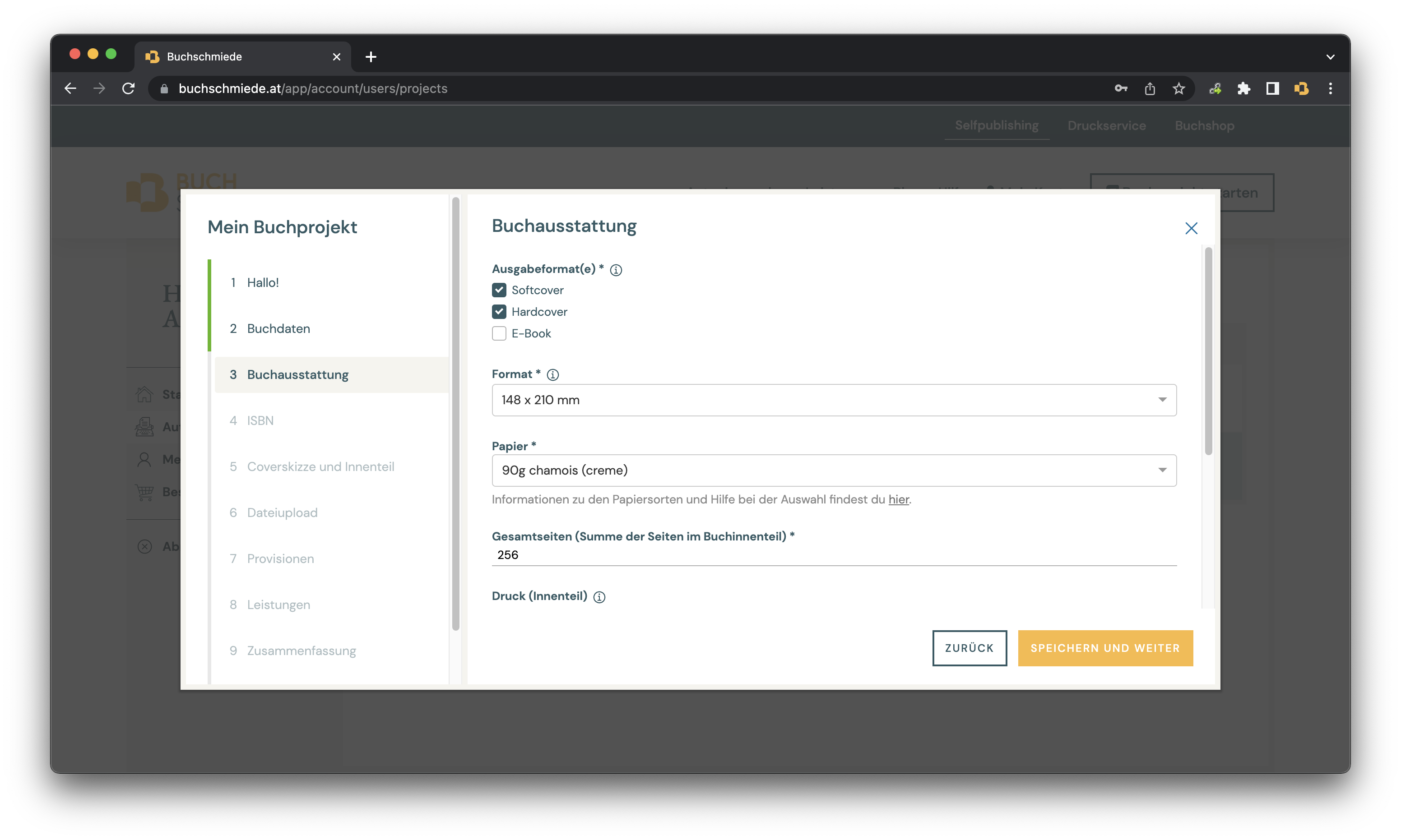Open the Format 148 x 210 mm dropdown
1401x840 pixels.
(834, 400)
